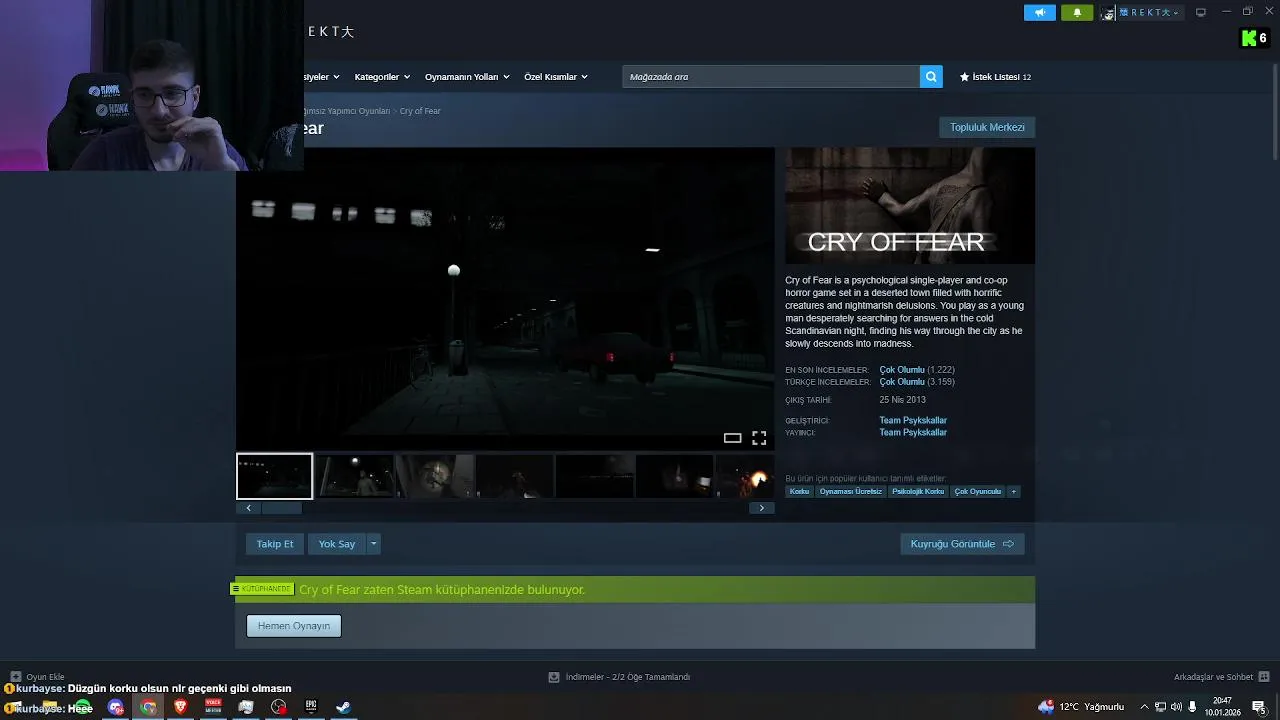Open Voice Meeter in the taskbar
The width and height of the screenshot is (1280, 720).
pos(213,707)
